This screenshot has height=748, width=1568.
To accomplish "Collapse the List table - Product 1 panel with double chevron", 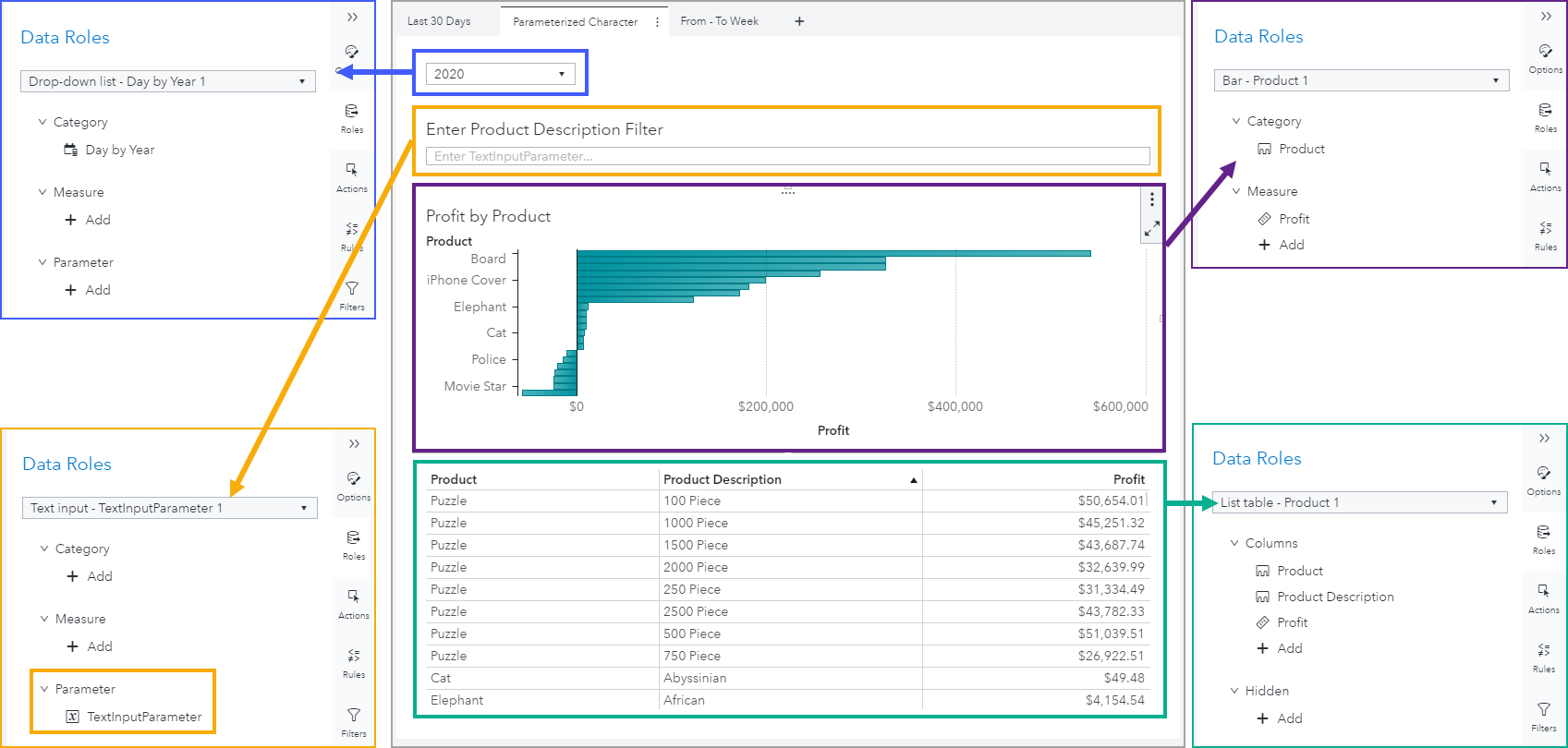I will [1544, 439].
